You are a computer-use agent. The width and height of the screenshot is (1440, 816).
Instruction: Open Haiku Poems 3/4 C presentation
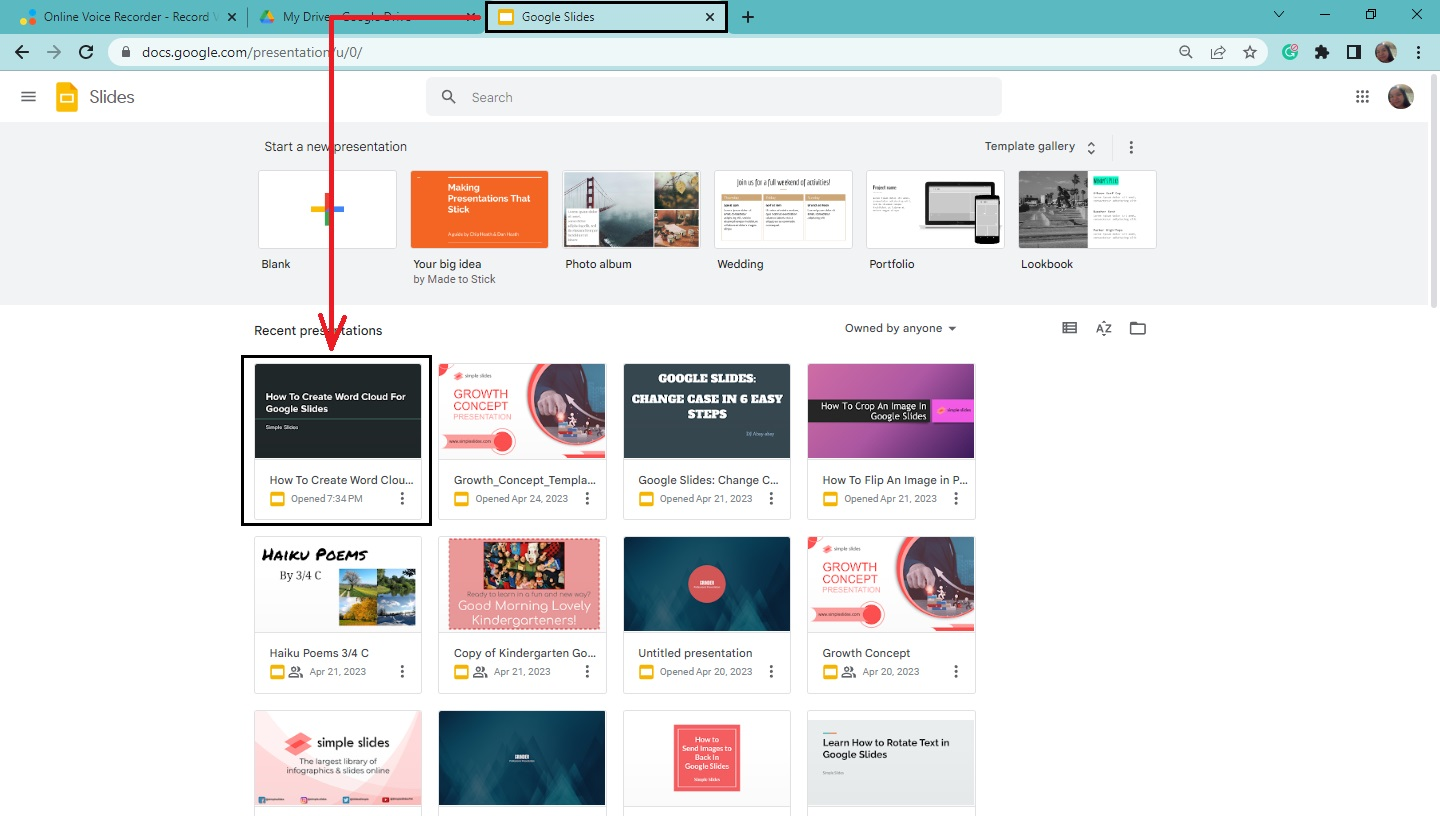(338, 584)
